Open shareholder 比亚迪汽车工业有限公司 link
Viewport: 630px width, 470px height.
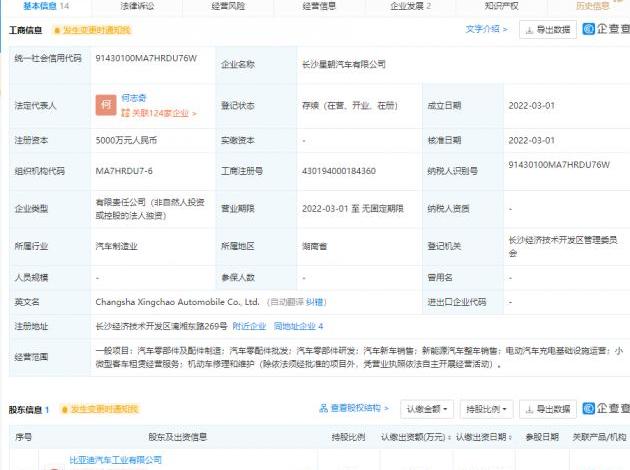tap(115, 460)
